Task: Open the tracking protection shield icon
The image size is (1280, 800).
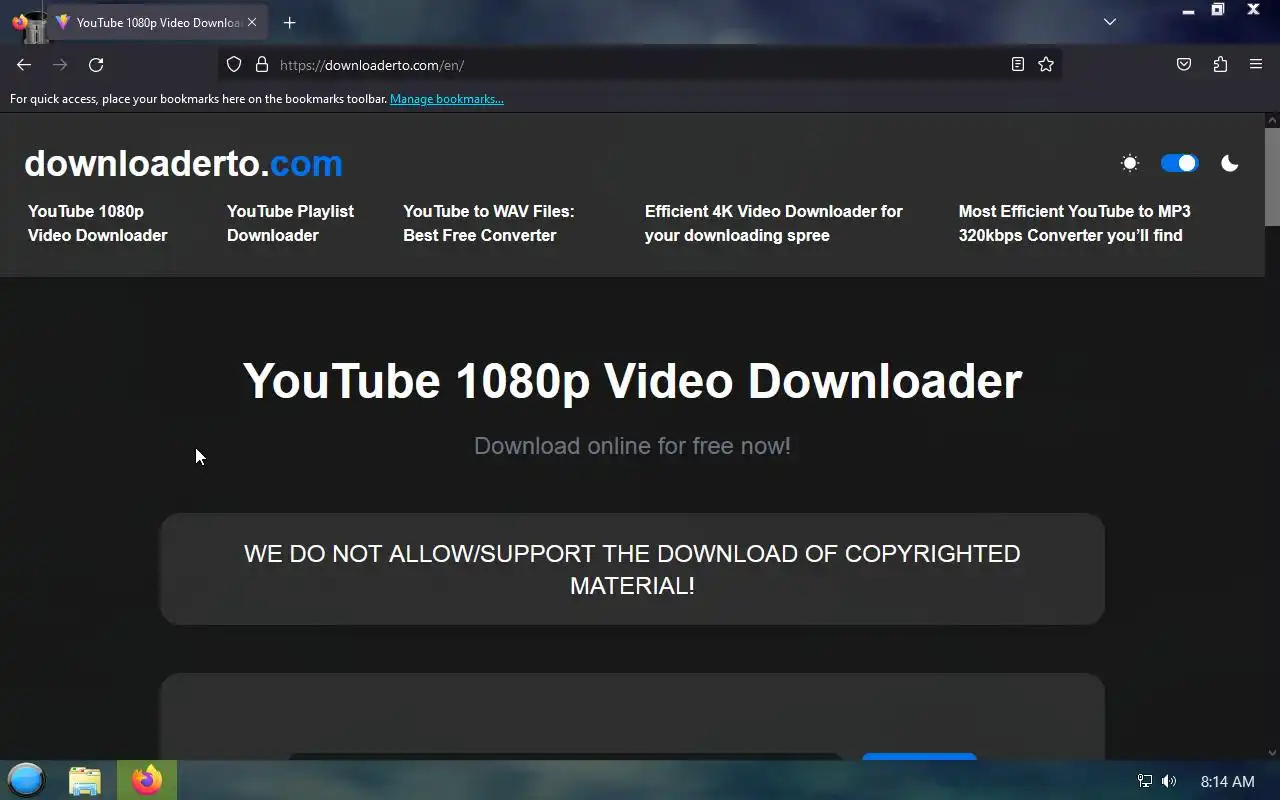Action: click(x=234, y=65)
